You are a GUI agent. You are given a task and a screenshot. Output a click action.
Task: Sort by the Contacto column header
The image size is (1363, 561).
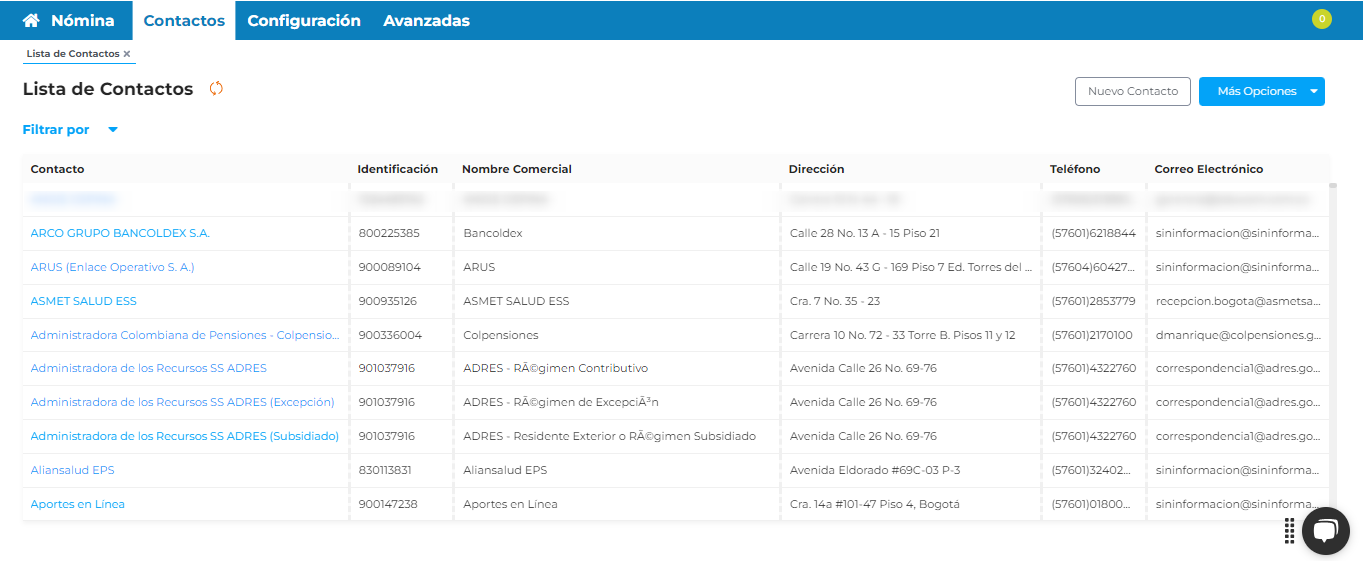click(x=58, y=169)
